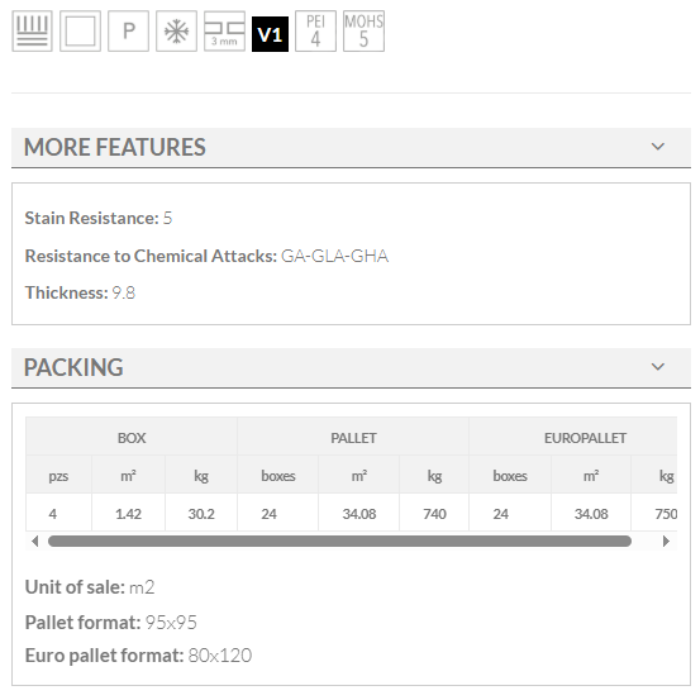700x700 pixels.
Task: Click the MOHS 5 hardness icon
Action: 363,32
